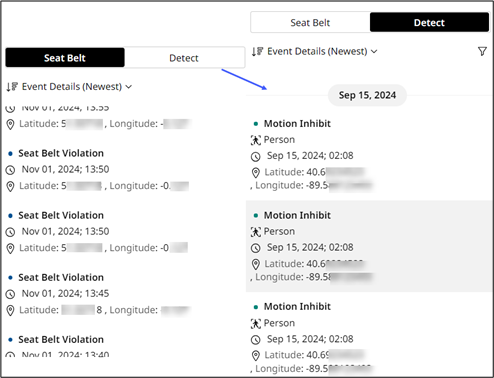
Task: Click person icon in first Motion Inhibit event
Action: tap(256, 140)
